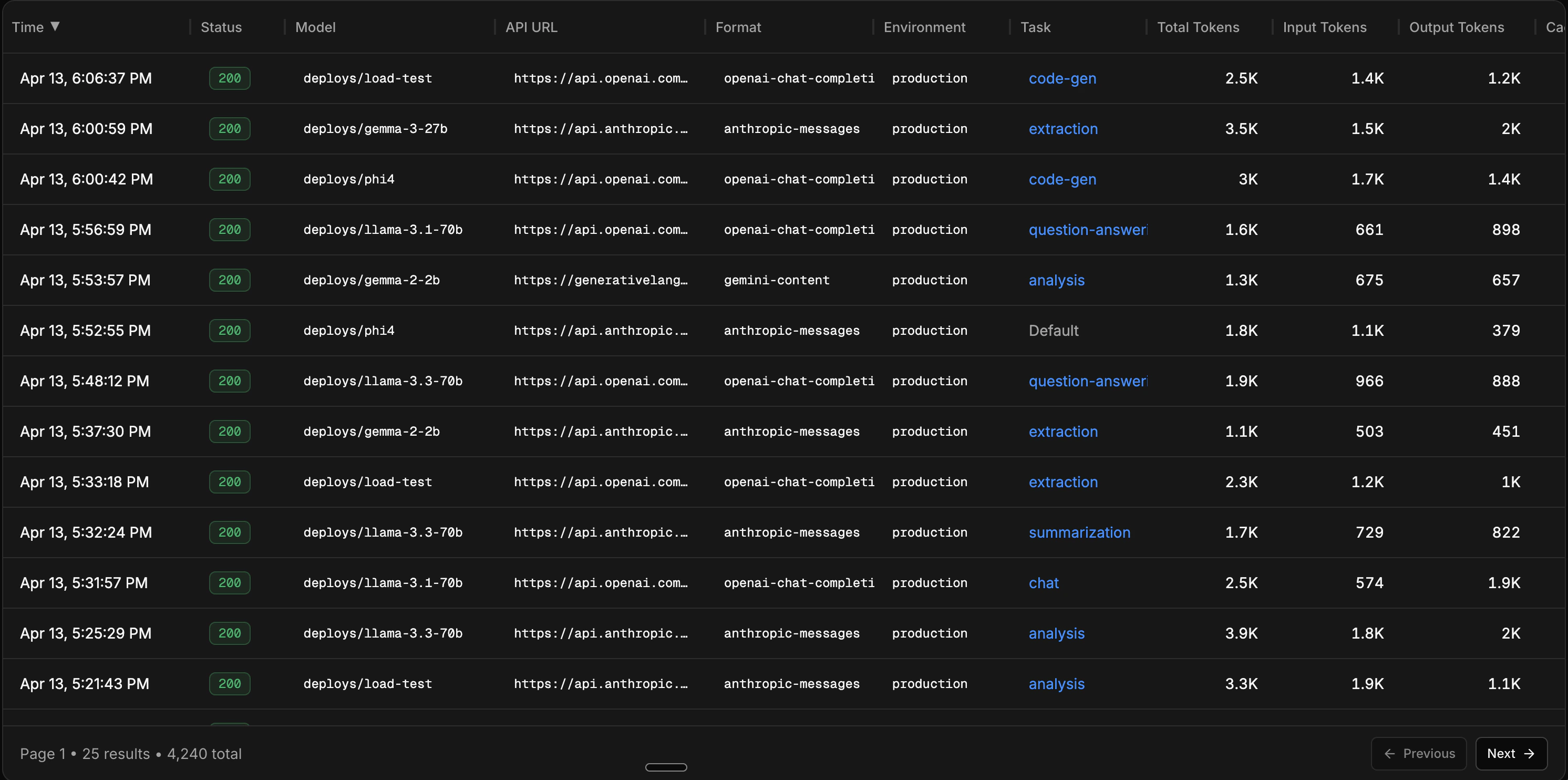Click the Environment column header

click(924, 27)
